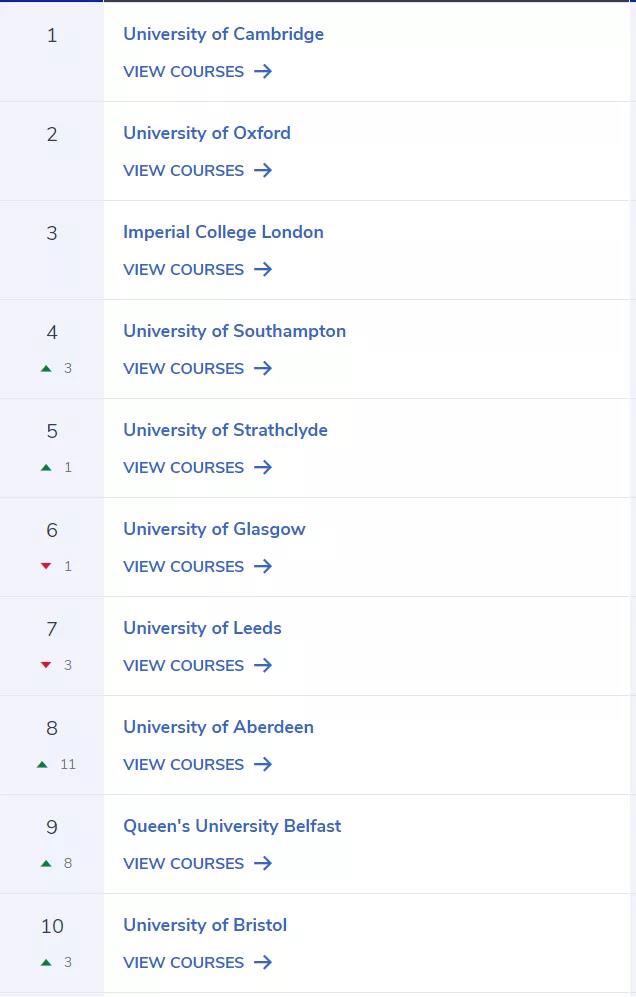Open the University of Oxford link

[x=207, y=134]
